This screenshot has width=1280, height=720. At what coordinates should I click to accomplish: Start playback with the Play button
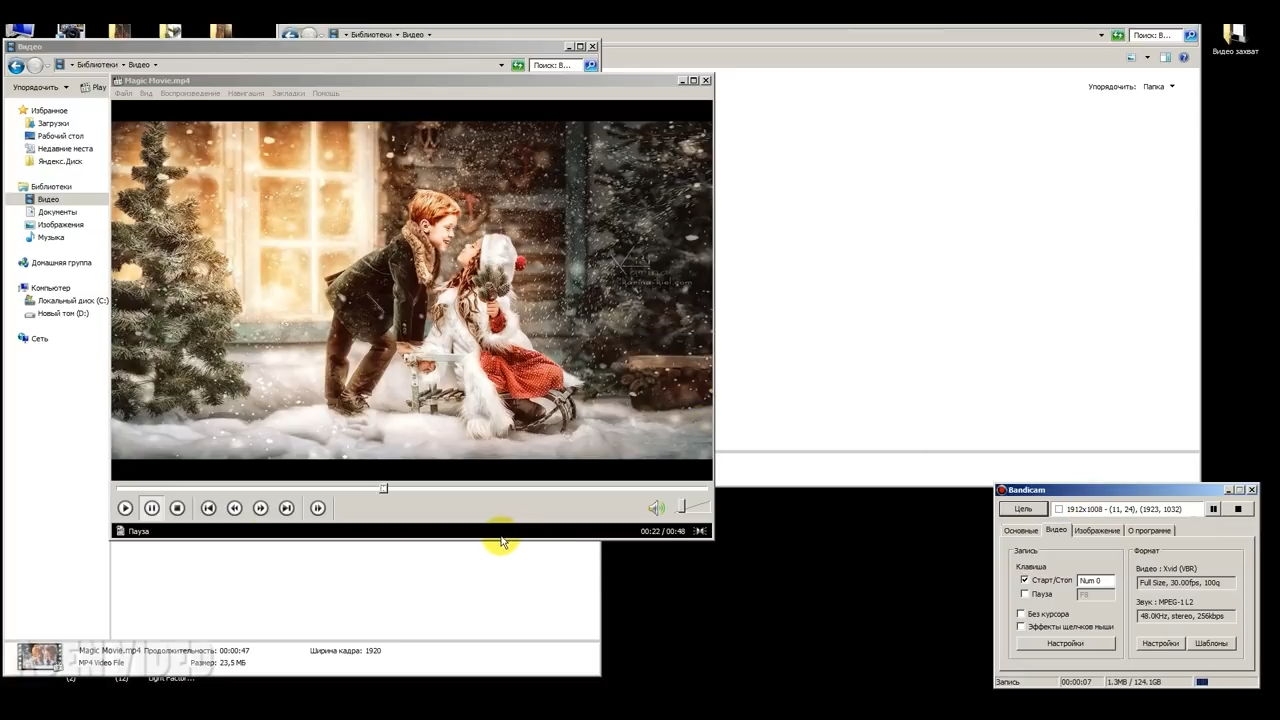[x=125, y=508]
